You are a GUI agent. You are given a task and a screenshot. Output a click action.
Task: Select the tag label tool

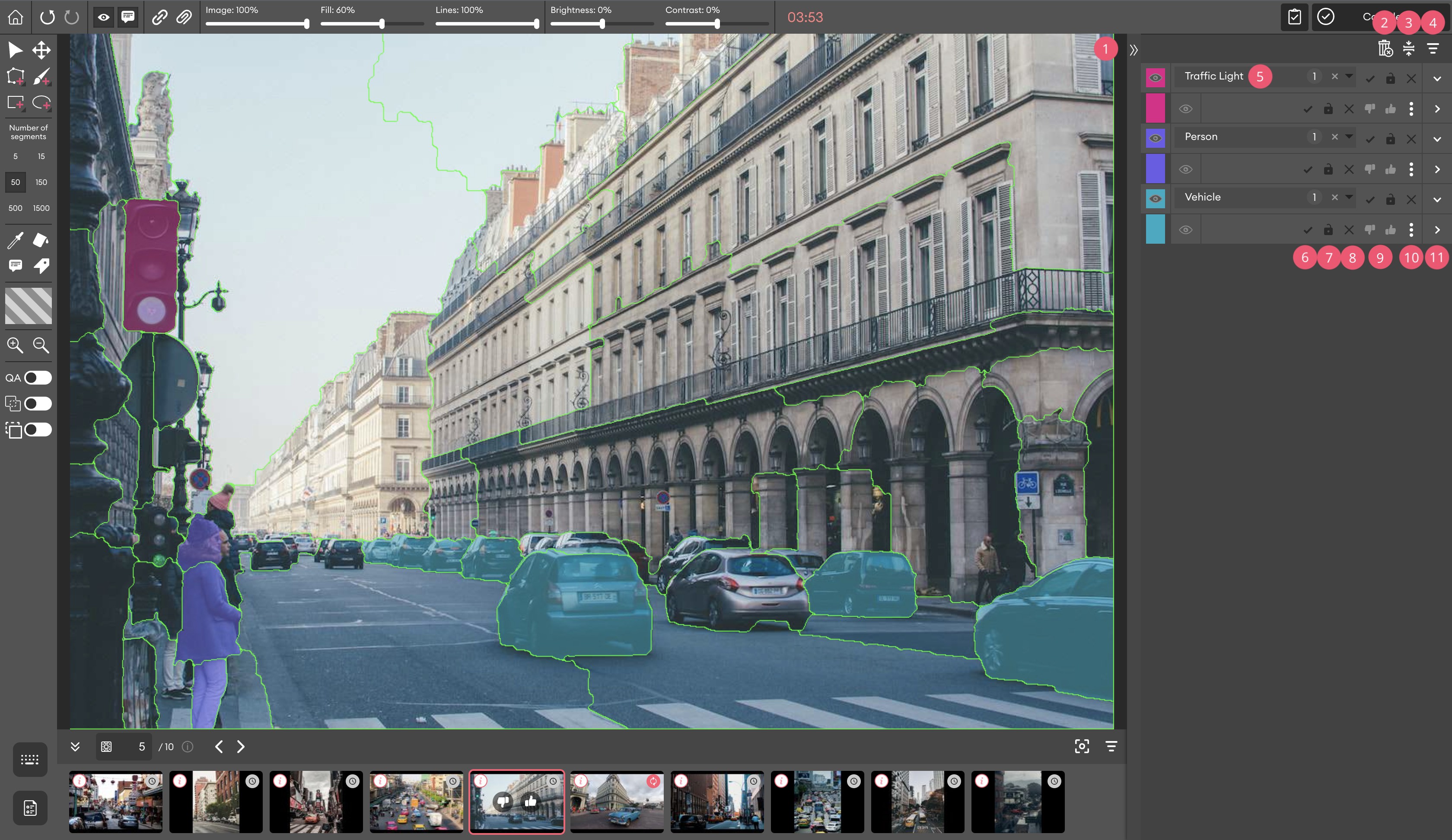(41, 265)
